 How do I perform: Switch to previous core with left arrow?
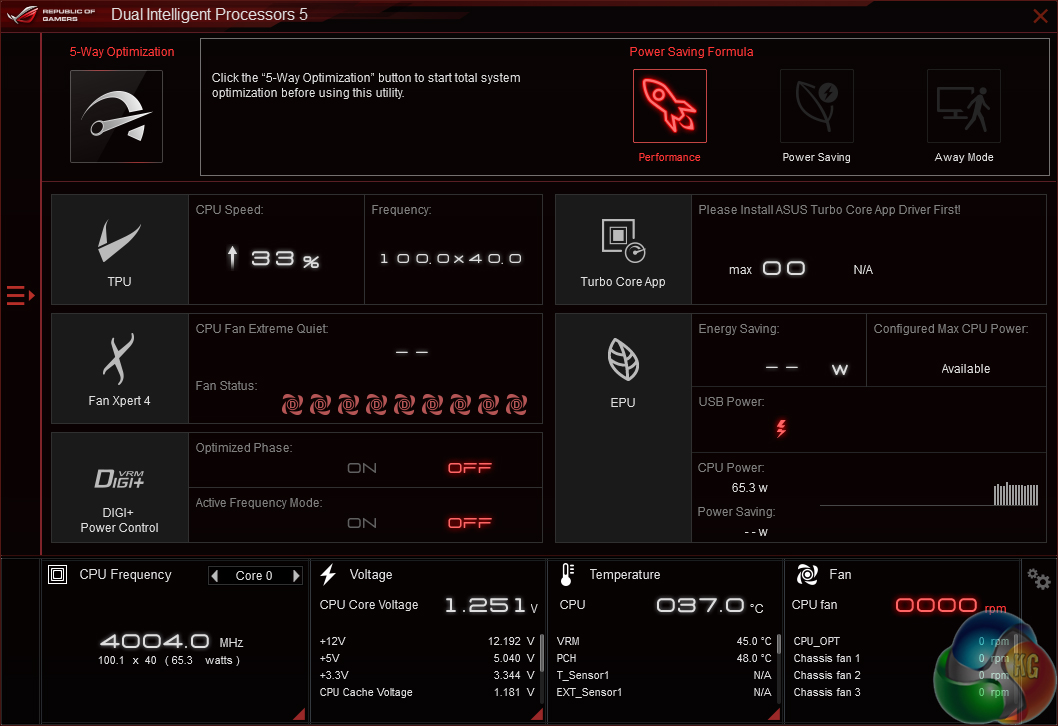point(215,576)
